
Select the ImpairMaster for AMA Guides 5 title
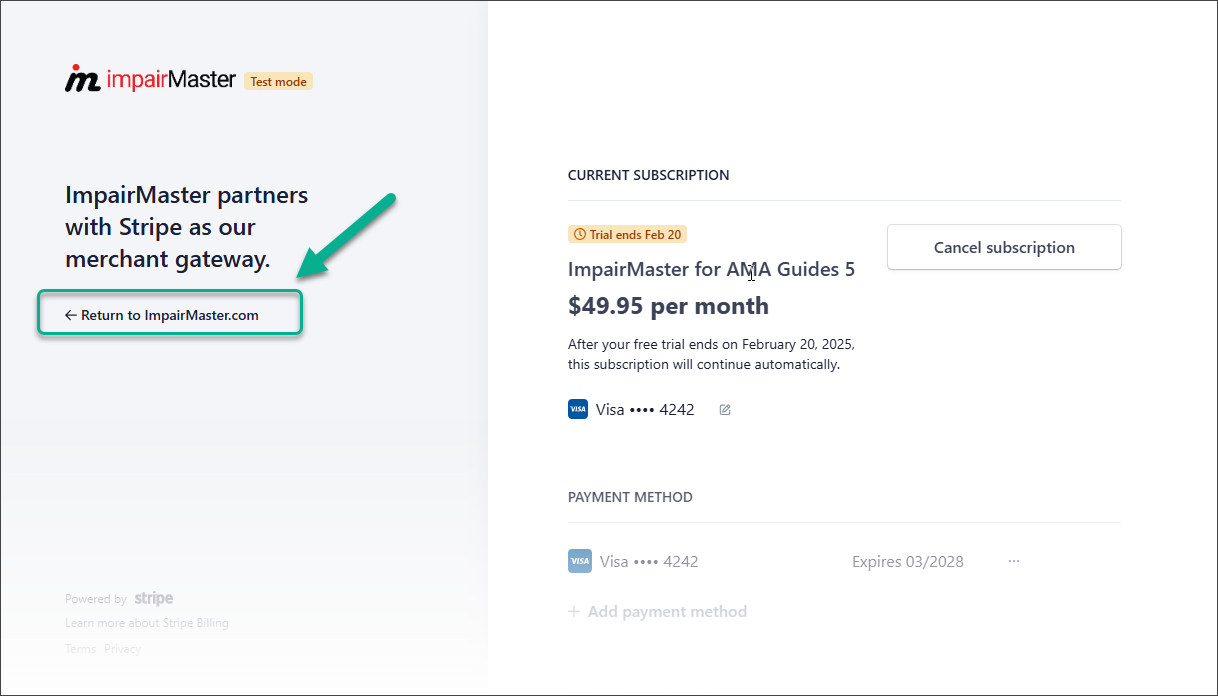pos(711,269)
